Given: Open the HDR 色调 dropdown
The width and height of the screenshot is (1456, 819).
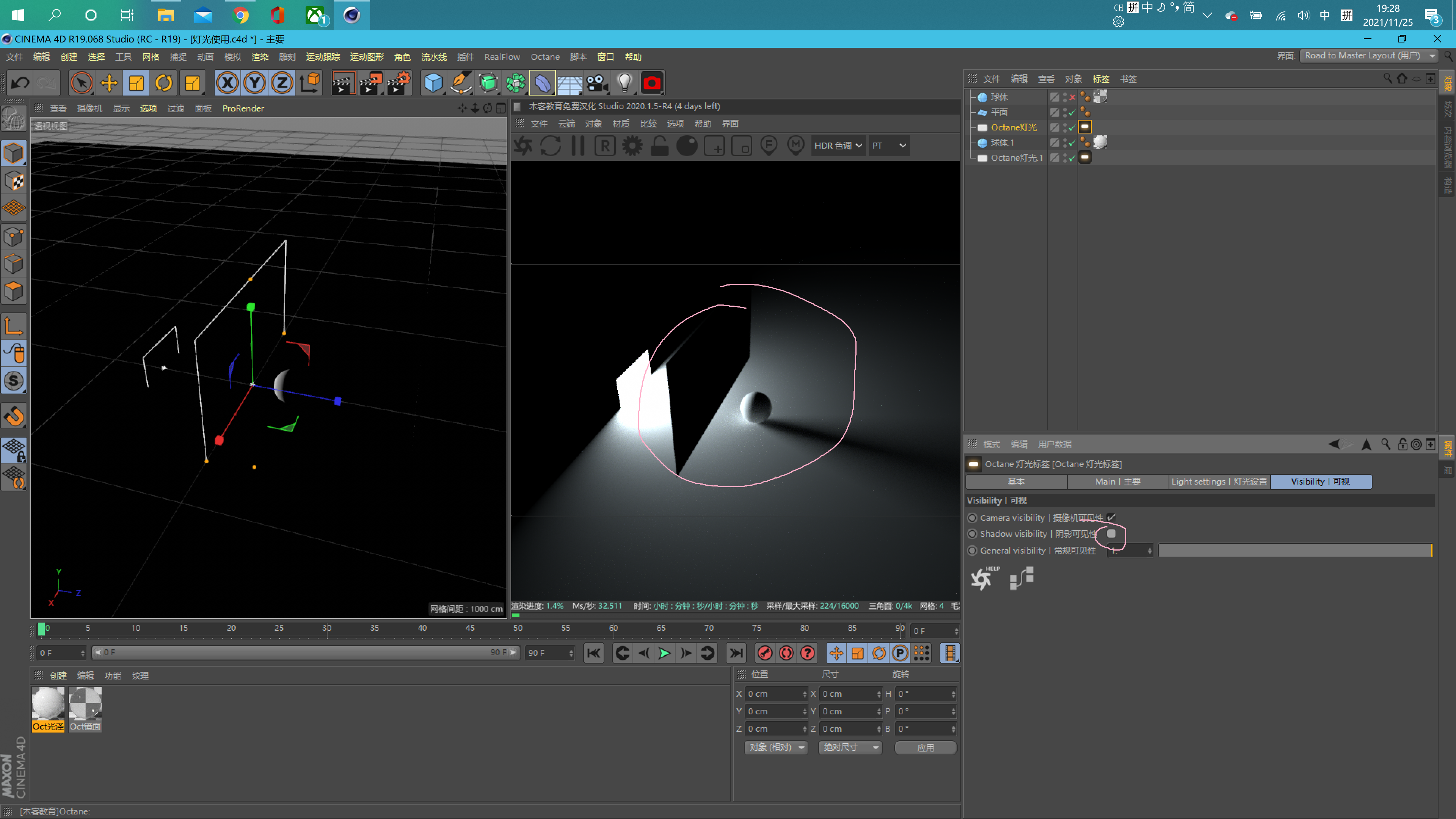Looking at the screenshot, I should point(838,145).
